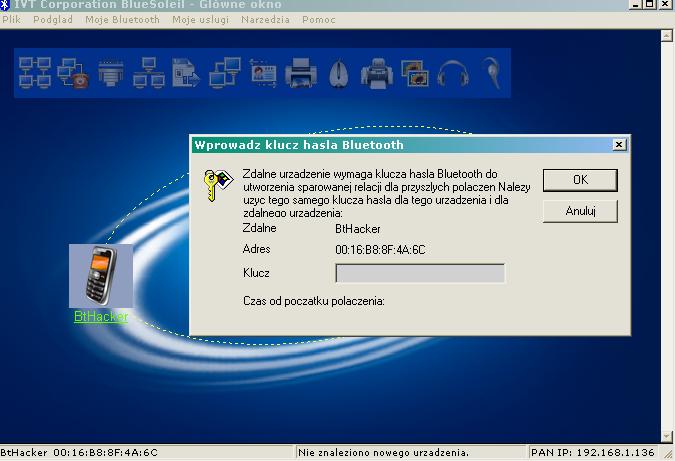Confirm the passkey with OK
675x461 pixels.
point(580,180)
